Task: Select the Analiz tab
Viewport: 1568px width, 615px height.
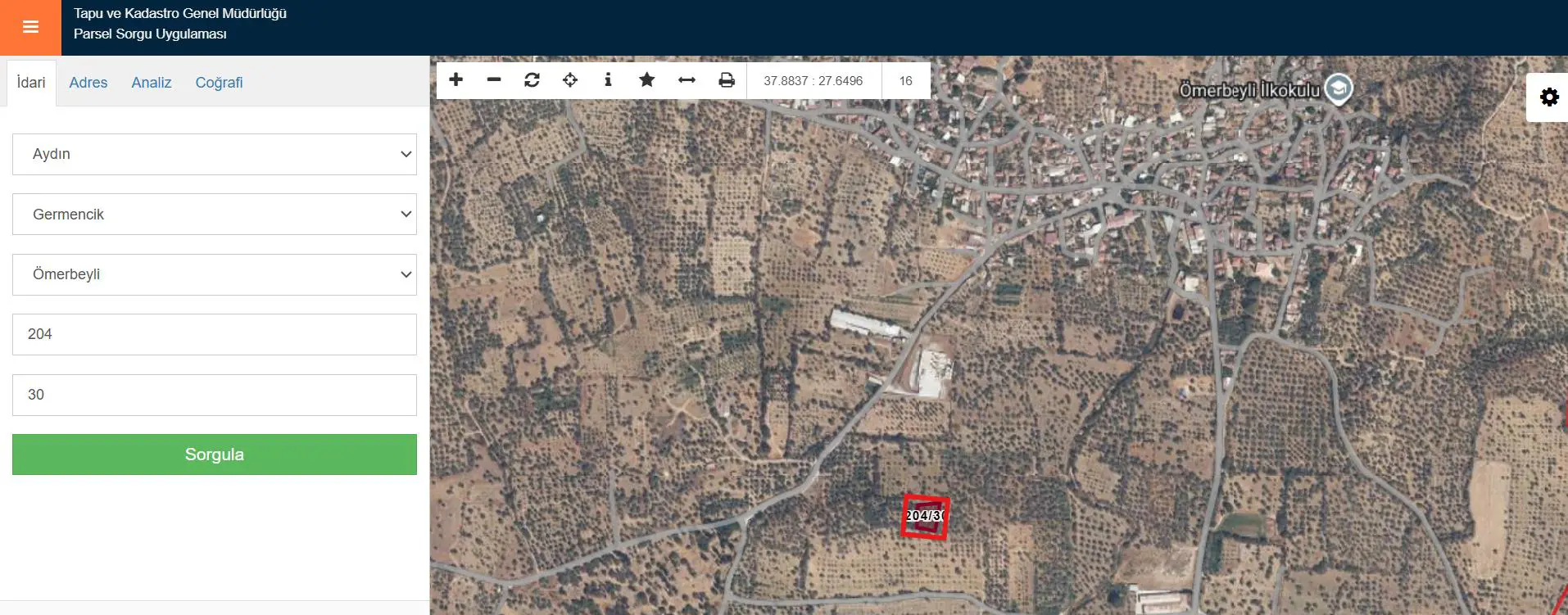Action: pyautogui.click(x=152, y=83)
